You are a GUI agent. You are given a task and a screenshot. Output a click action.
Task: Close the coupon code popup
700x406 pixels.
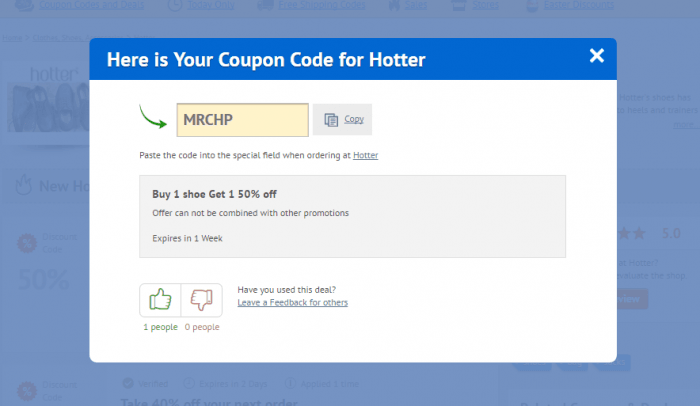596,56
